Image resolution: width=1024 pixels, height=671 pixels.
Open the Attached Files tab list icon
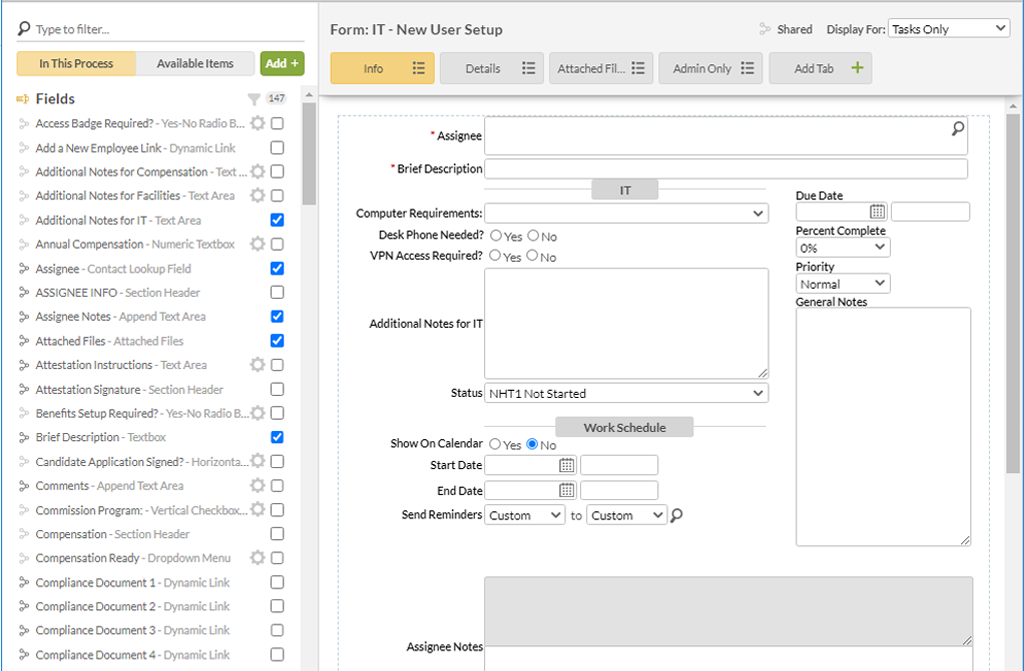[x=638, y=68]
